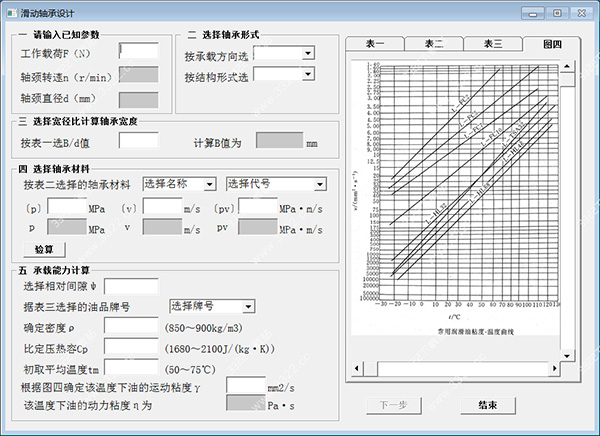
Task: Focus the 比定压热容Cp input field
Action: click(131, 346)
